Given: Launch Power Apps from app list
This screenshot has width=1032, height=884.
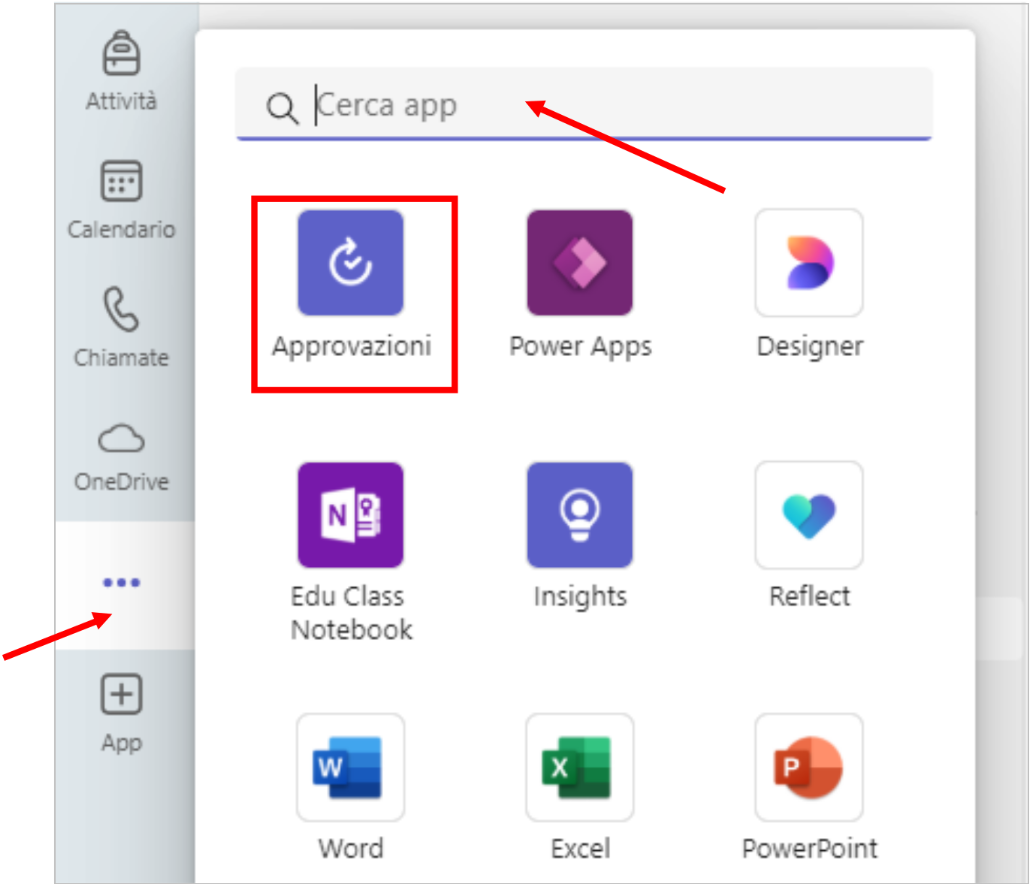Looking at the screenshot, I should tap(580, 263).
